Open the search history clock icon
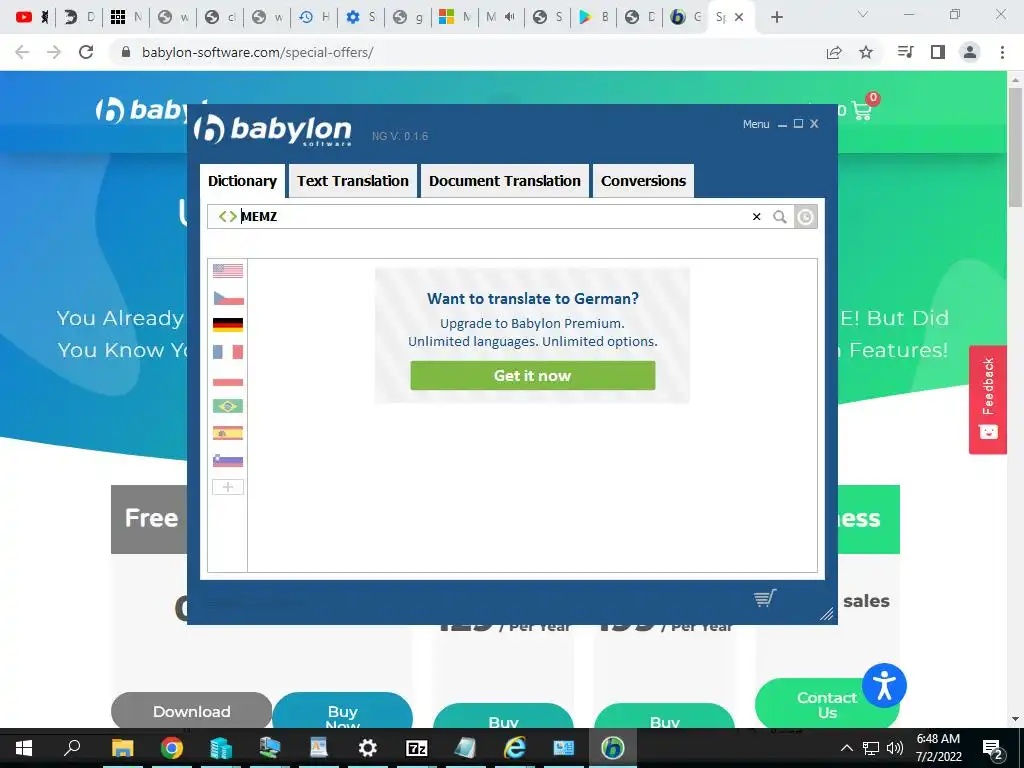The width and height of the screenshot is (1024, 768). [805, 217]
